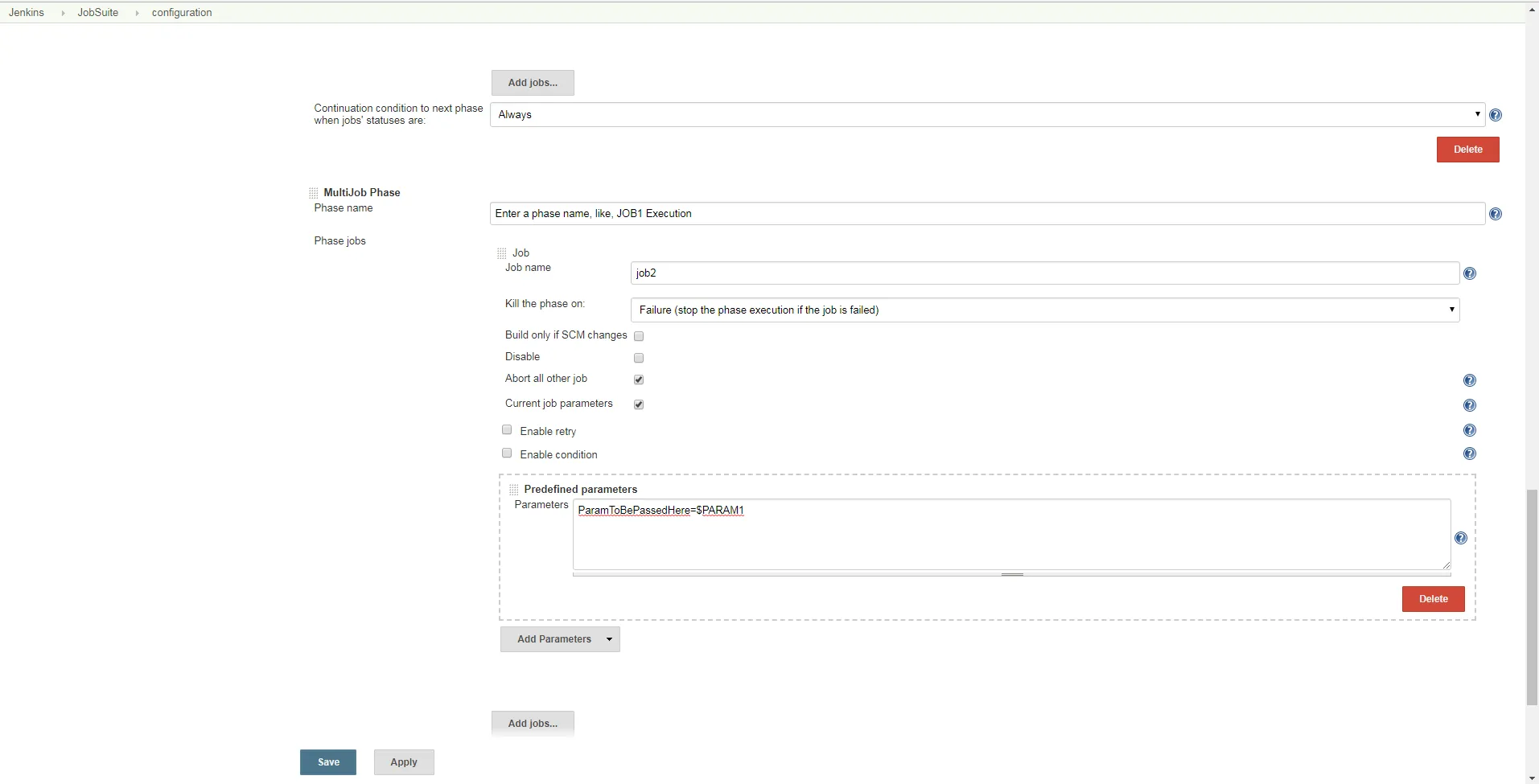Click Add jobs button below Add Parameters

[533, 724]
